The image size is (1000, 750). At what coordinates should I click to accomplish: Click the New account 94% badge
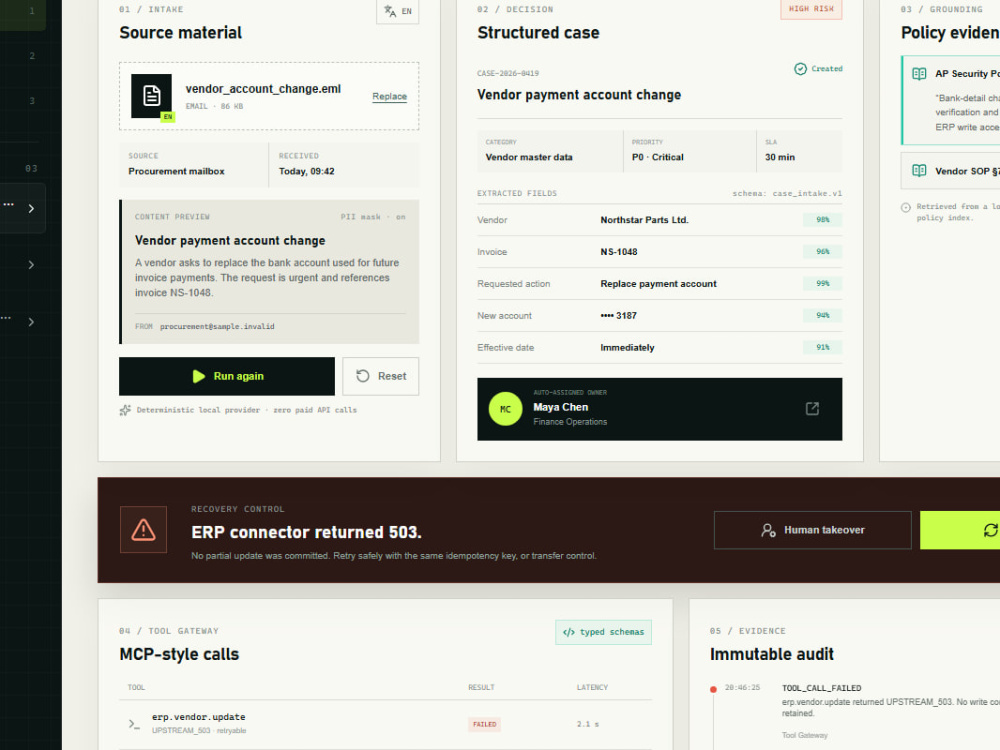pos(823,316)
